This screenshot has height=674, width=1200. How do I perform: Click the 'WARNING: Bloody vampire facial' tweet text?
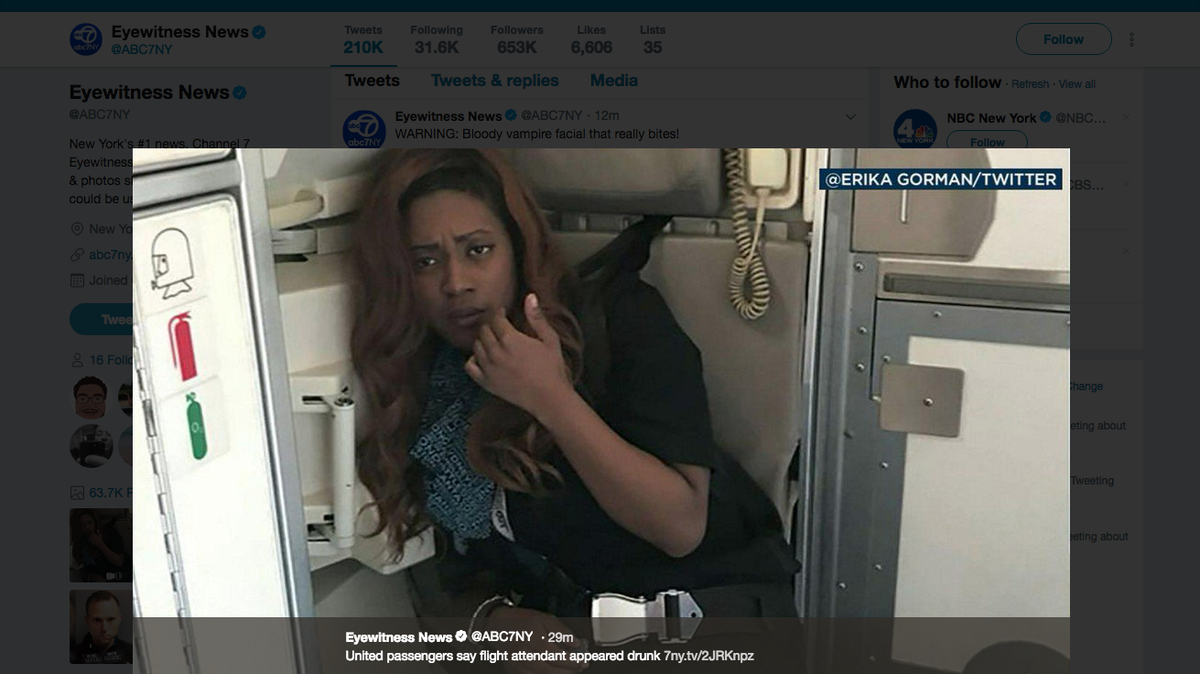pos(537,134)
